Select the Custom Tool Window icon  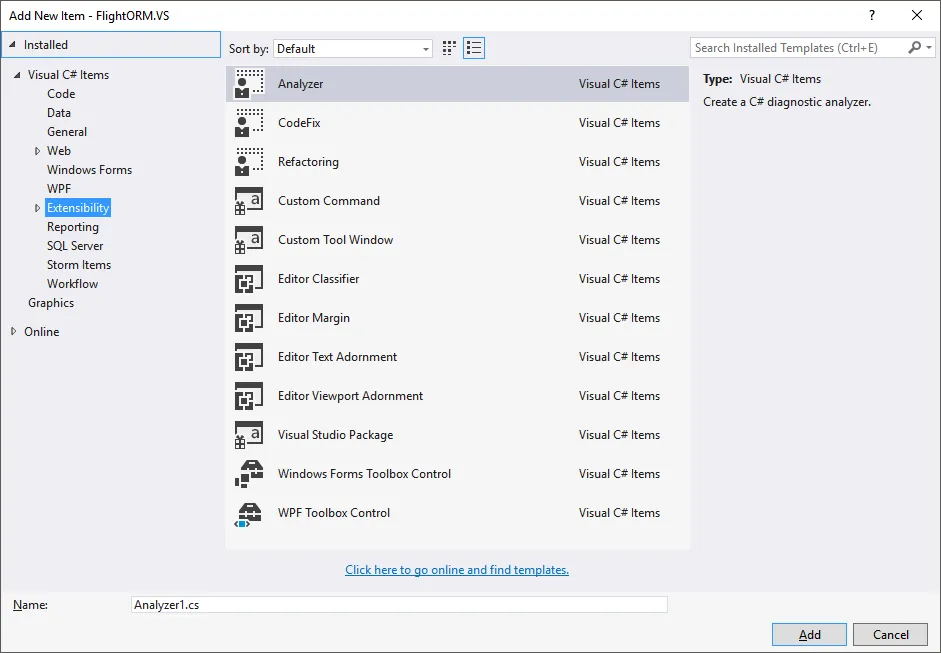point(249,239)
